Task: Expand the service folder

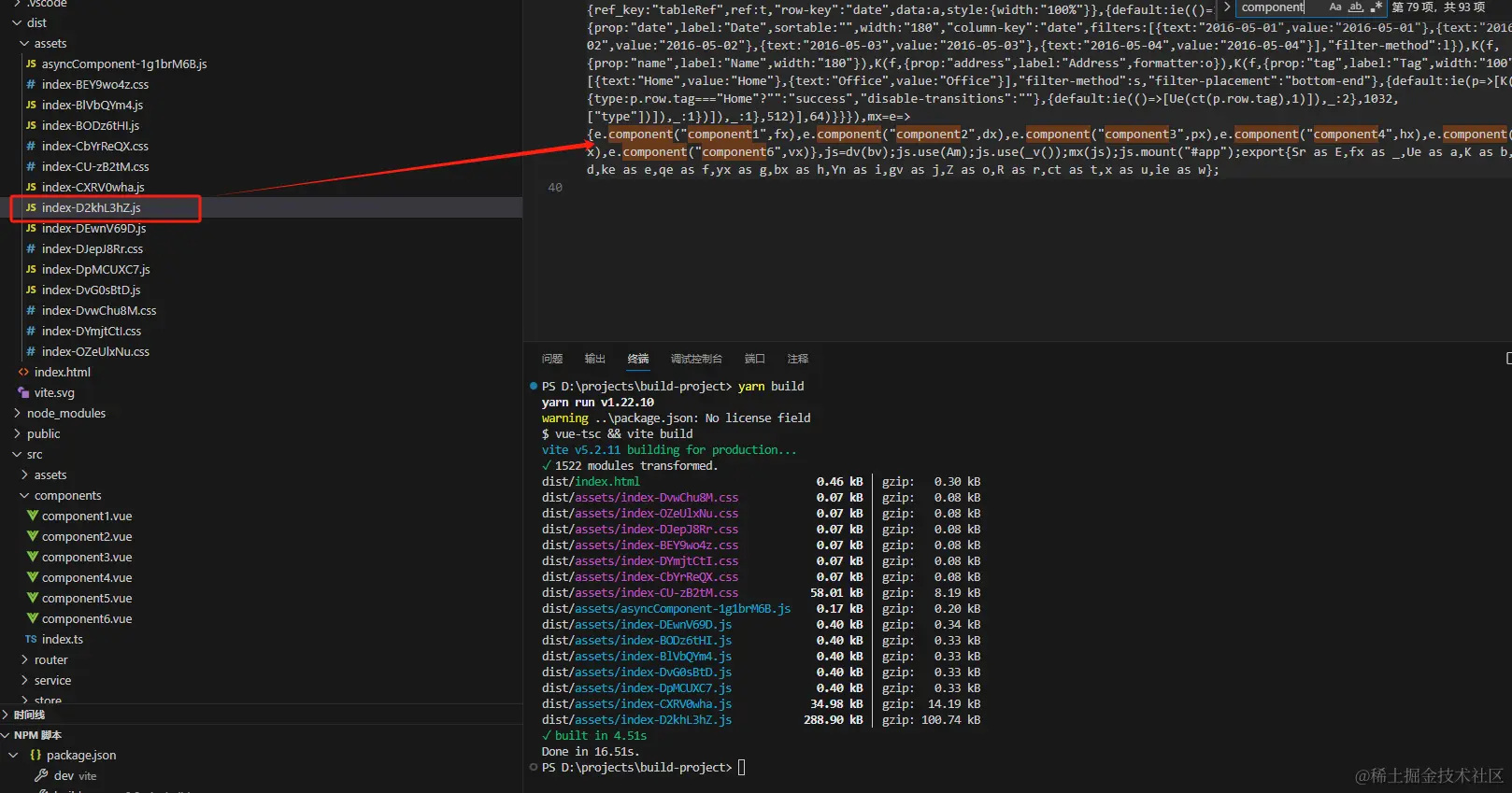Action: pyautogui.click(x=24, y=680)
